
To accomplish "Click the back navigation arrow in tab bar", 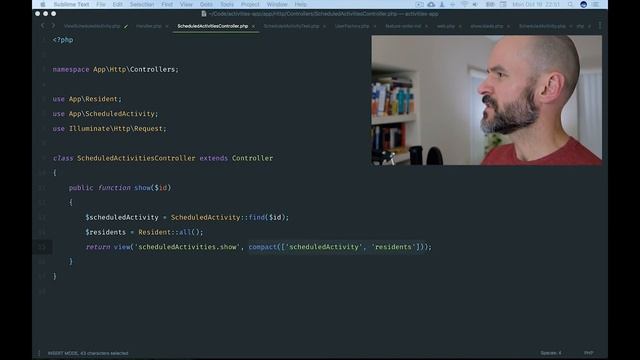I will pyautogui.click(x=43, y=26).
